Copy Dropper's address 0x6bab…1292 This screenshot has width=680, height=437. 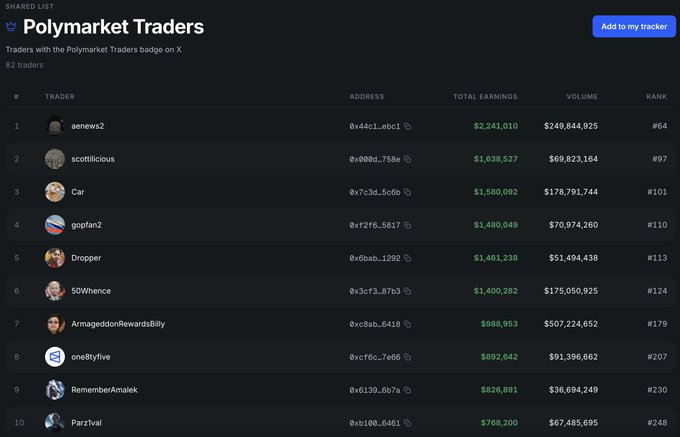click(x=408, y=258)
